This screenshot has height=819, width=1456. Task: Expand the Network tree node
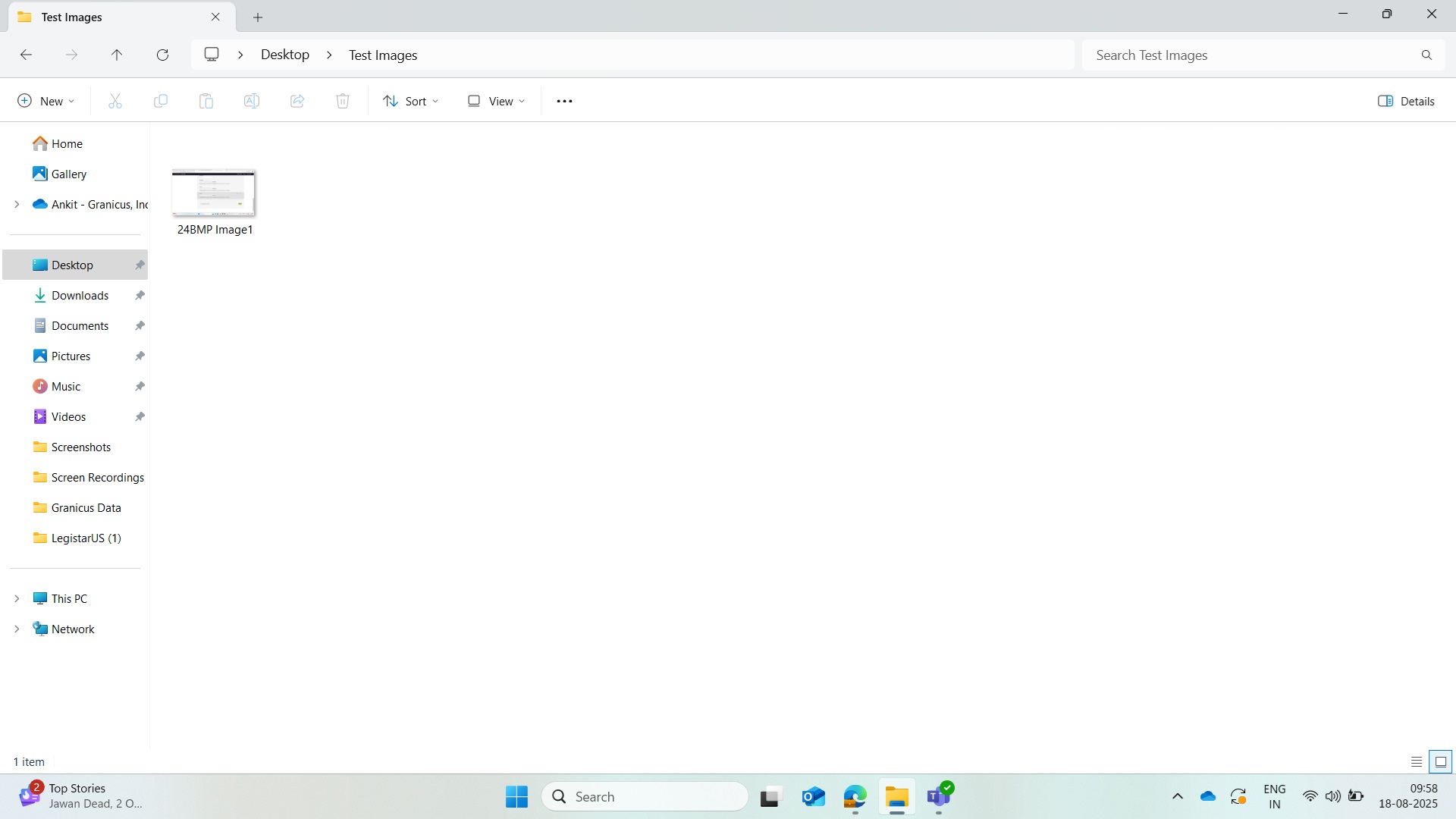click(17, 629)
